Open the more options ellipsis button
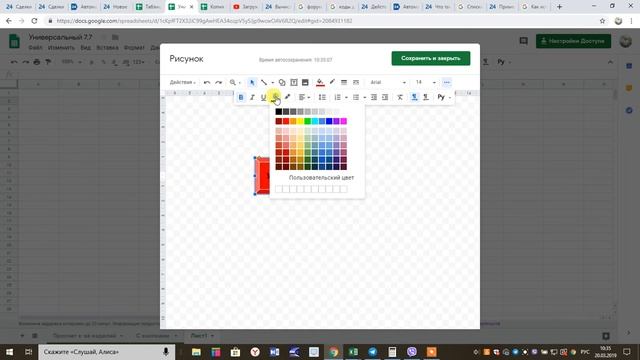Screen dimensions: 640x360 [447, 82]
